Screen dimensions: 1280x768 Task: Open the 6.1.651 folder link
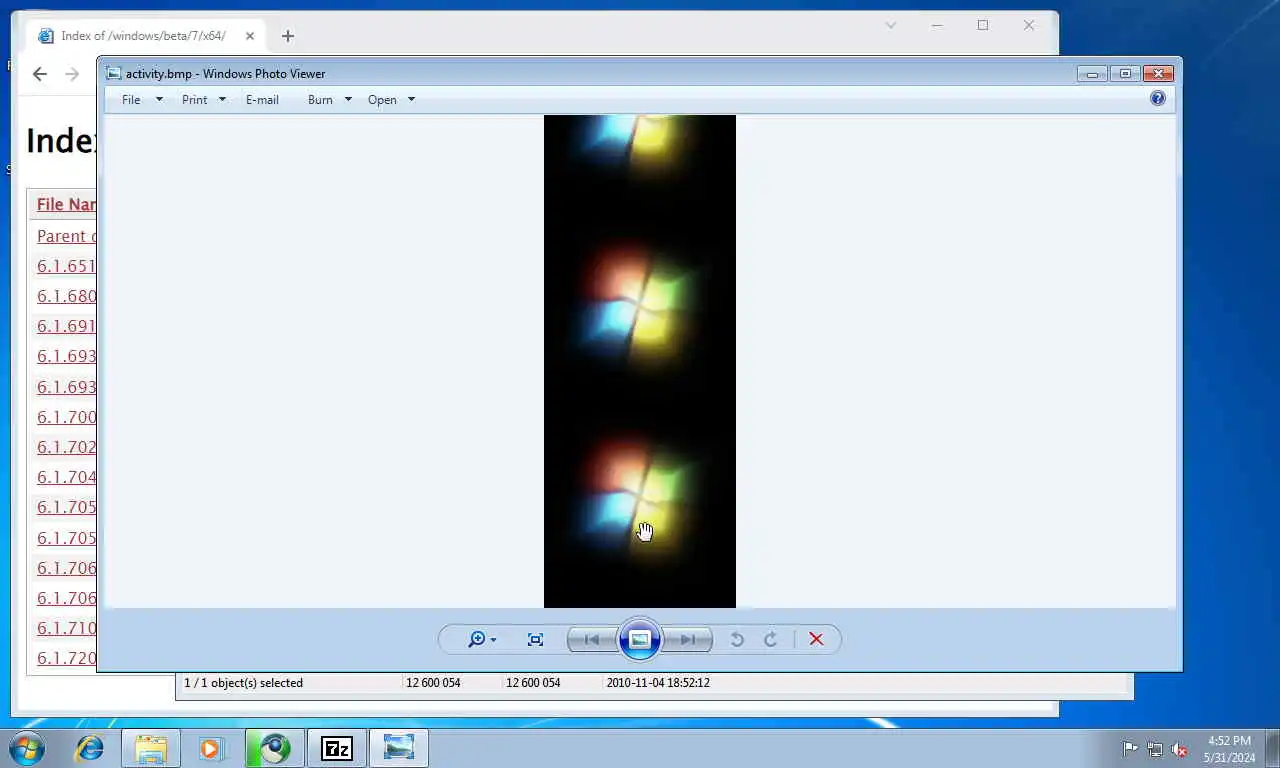pos(67,266)
